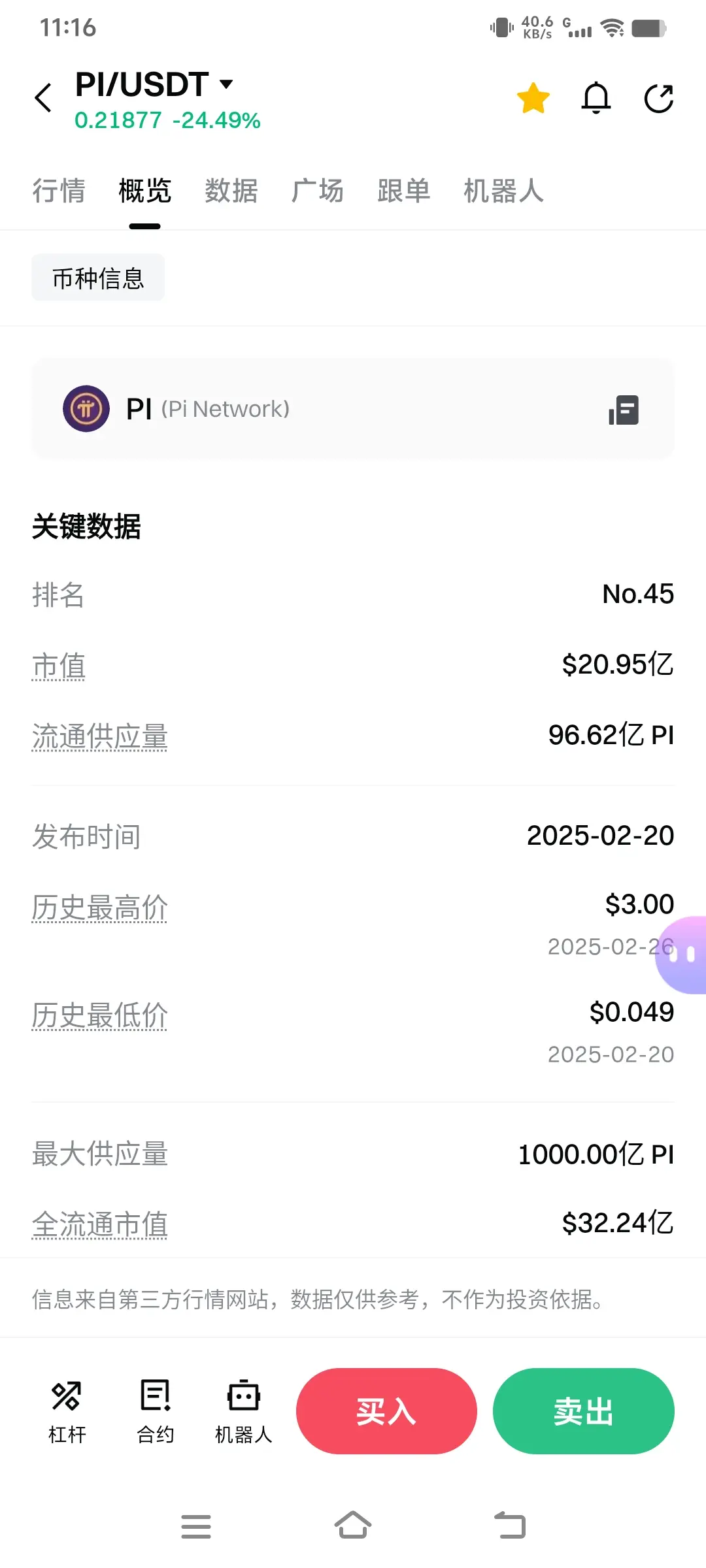Show explanation for 全流通市值 label
The height and width of the screenshot is (1568, 706).
99,1224
